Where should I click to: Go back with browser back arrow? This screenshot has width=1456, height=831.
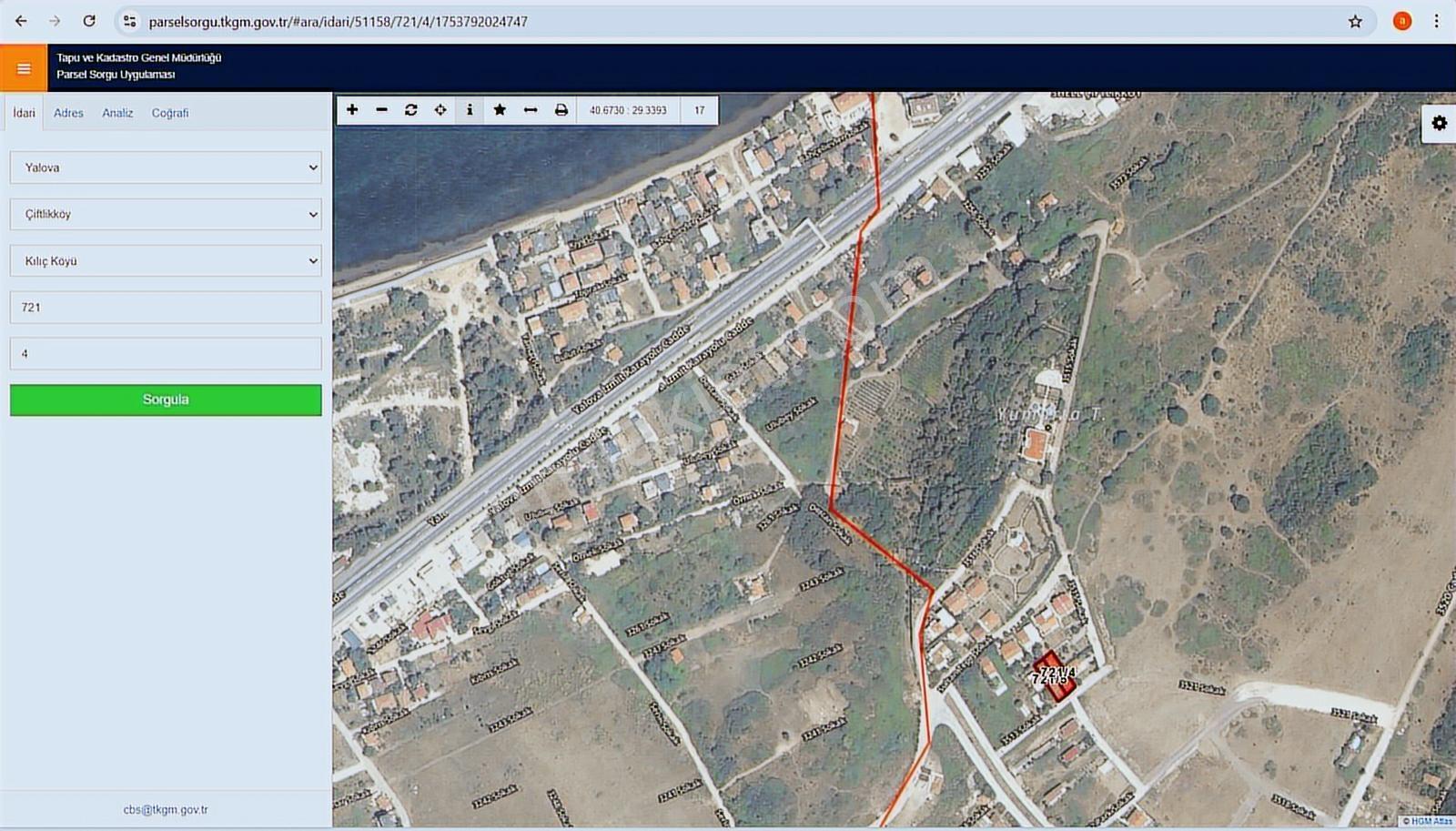click(21, 21)
